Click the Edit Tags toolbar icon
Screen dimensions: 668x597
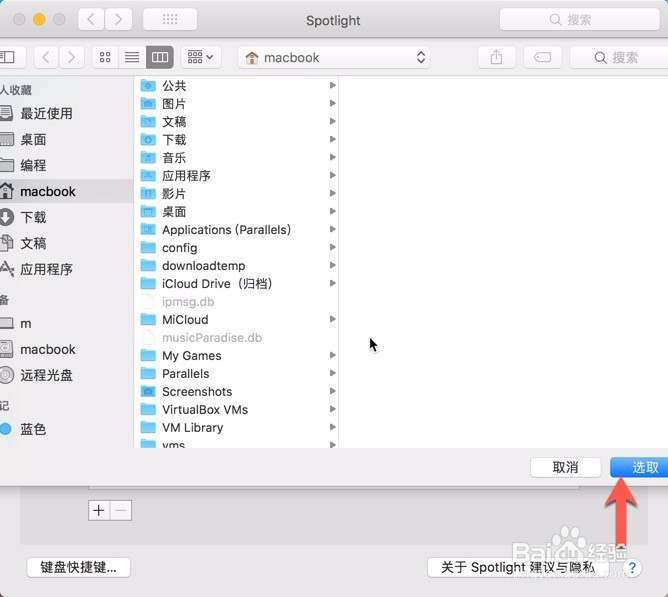click(x=542, y=57)
